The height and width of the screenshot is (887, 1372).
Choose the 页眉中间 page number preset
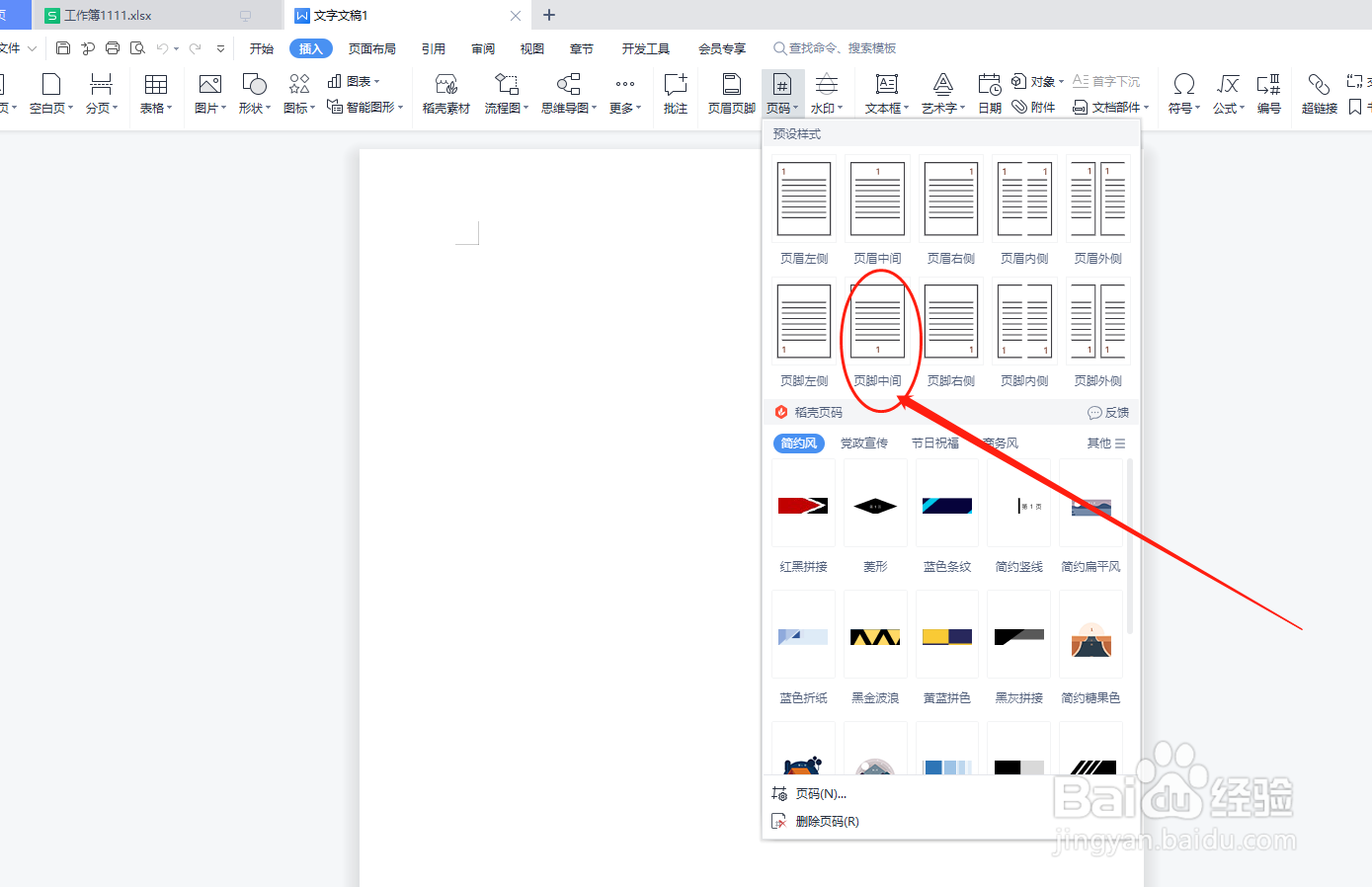(877, 210)
